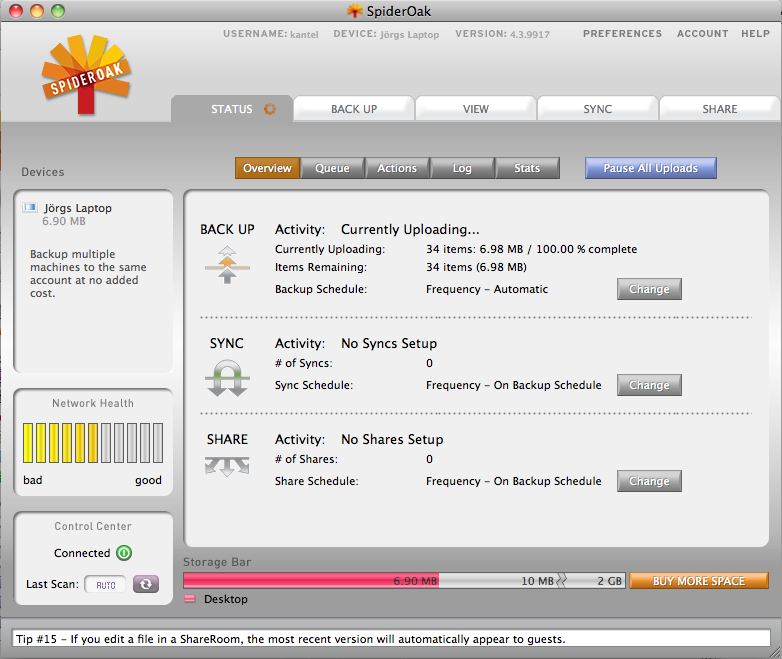Click the '34 items (6.98 MB)' remaining value
The image size is (782, 659).
(476, 267)
